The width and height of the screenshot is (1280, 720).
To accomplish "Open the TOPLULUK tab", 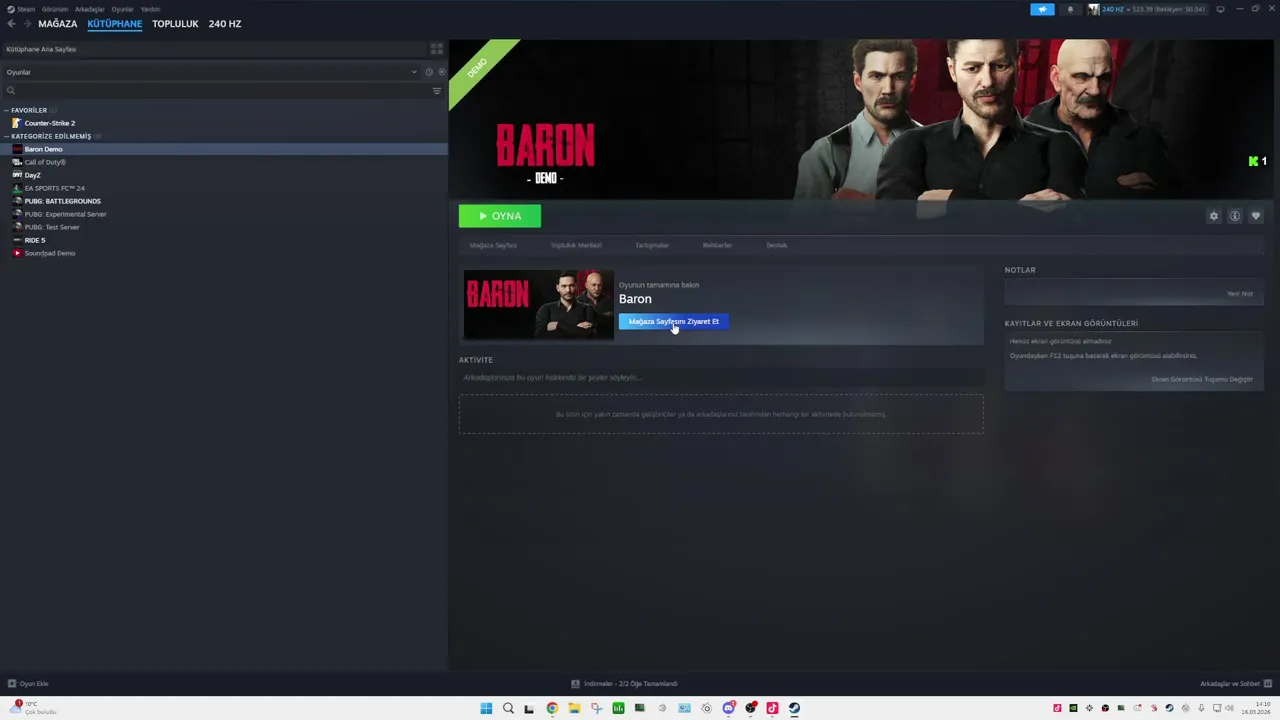I will pos(175,24).
